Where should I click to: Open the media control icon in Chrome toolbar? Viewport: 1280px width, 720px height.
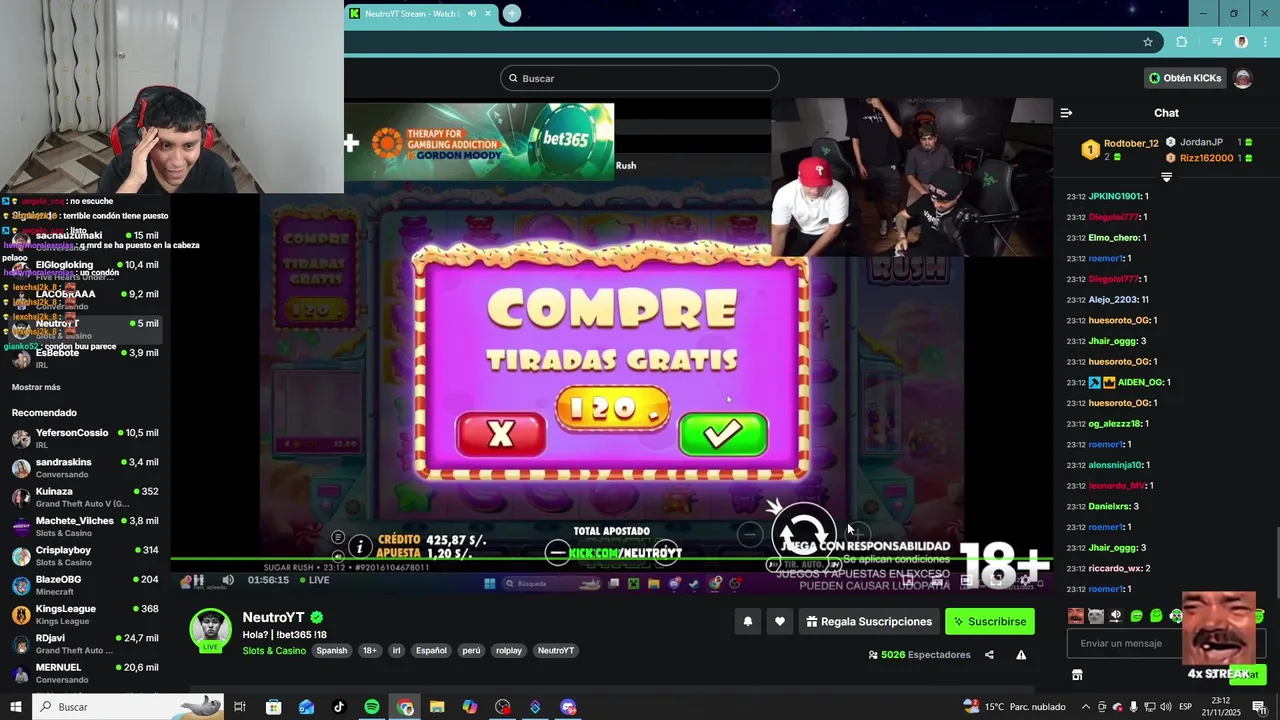tap(1216, 42)
